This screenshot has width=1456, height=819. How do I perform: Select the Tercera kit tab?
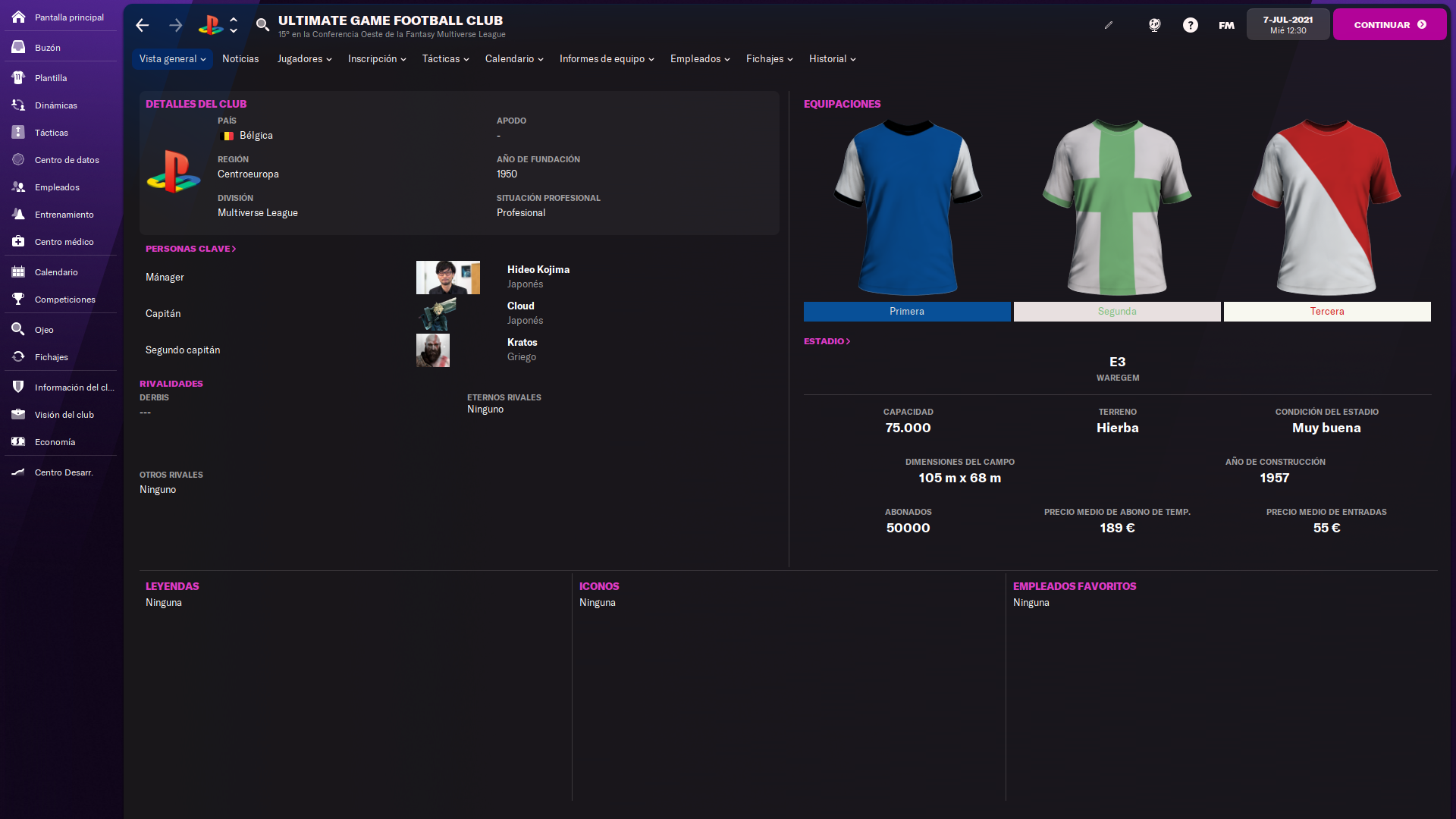tap(1327, 312)
